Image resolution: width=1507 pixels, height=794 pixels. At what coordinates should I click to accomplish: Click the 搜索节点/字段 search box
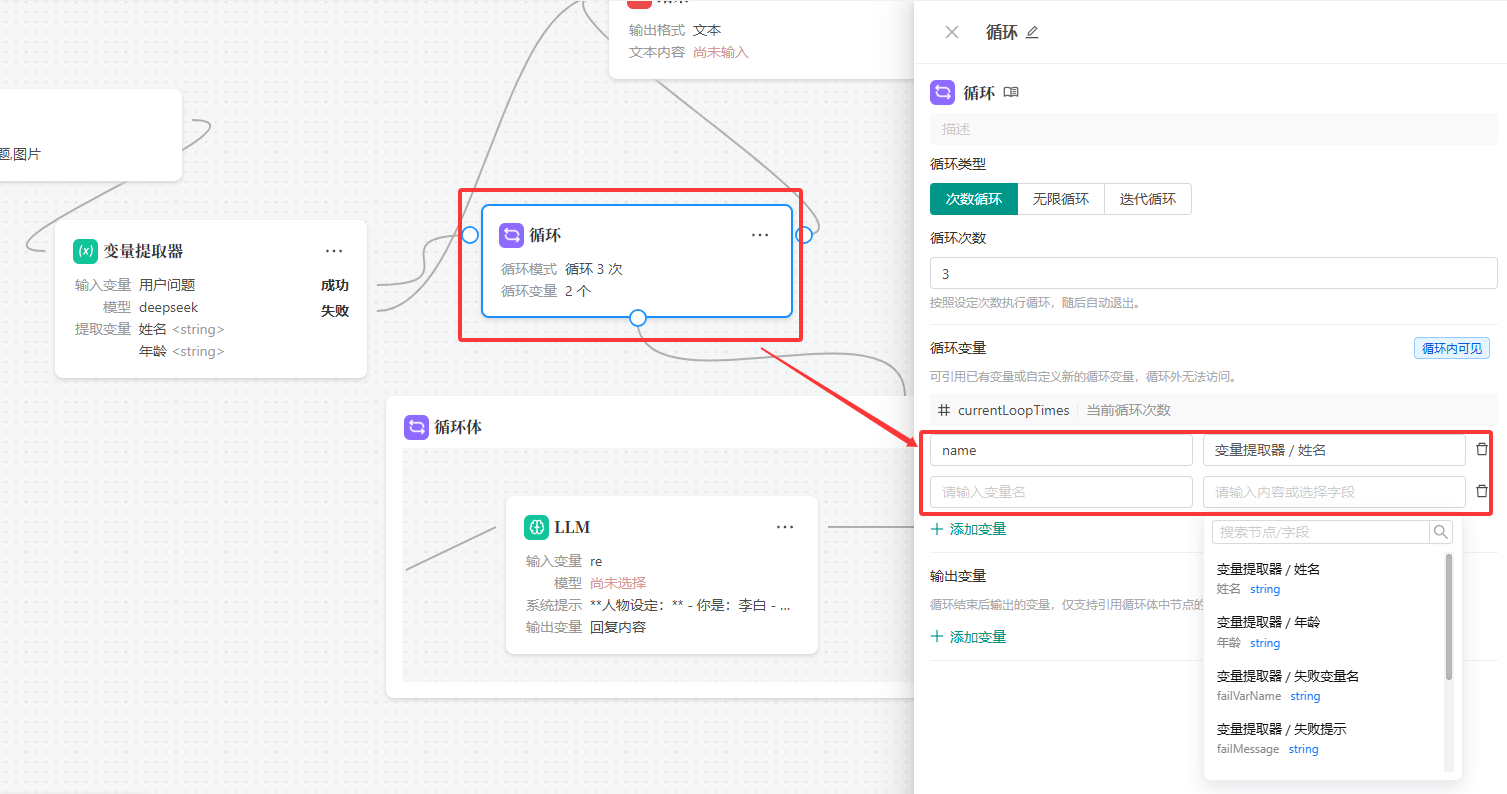pyautogui.click(x=1320, y=532)
